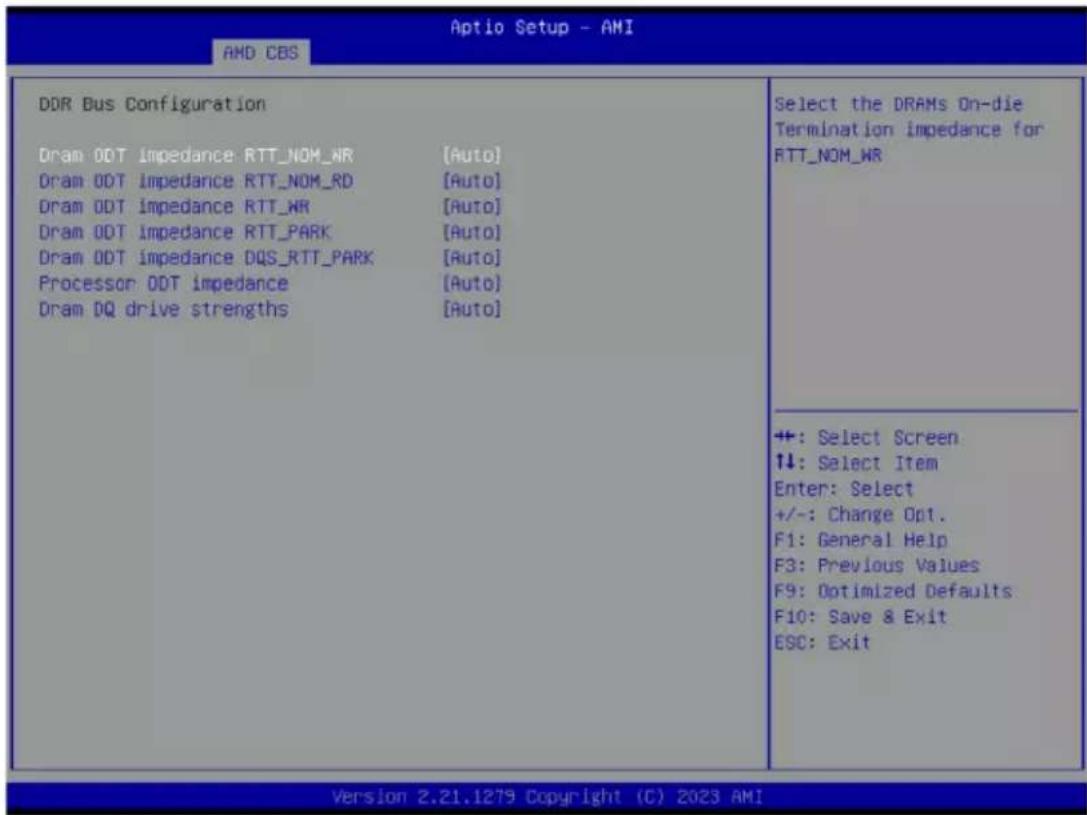This screenshot has height=815, width=1087.
Task: Select Dram ODT impedance RTT_NOM_RD setting
Action: pos(195,181)
